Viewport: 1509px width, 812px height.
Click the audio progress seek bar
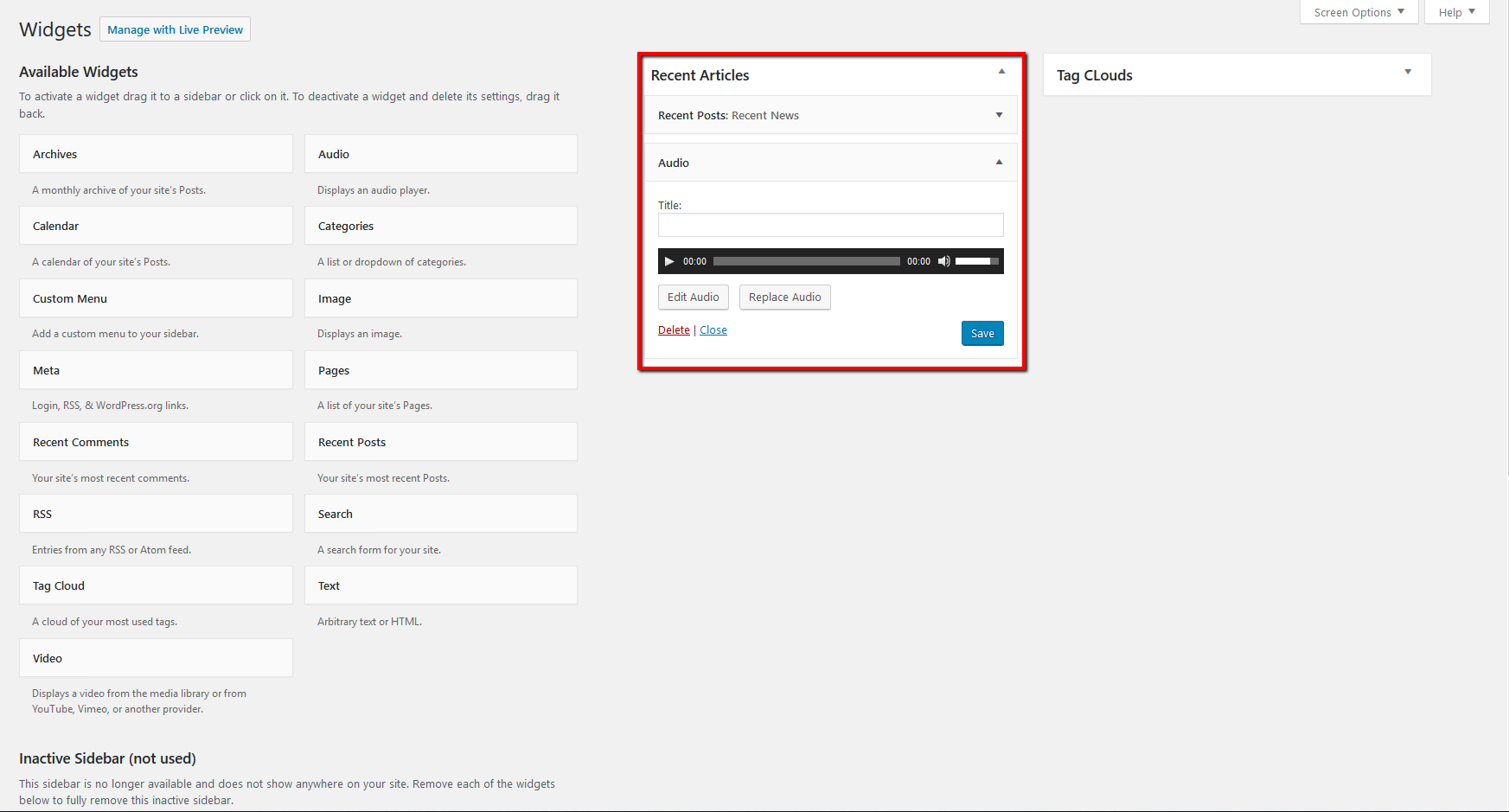pyautogui.click(x=806, y=261)
